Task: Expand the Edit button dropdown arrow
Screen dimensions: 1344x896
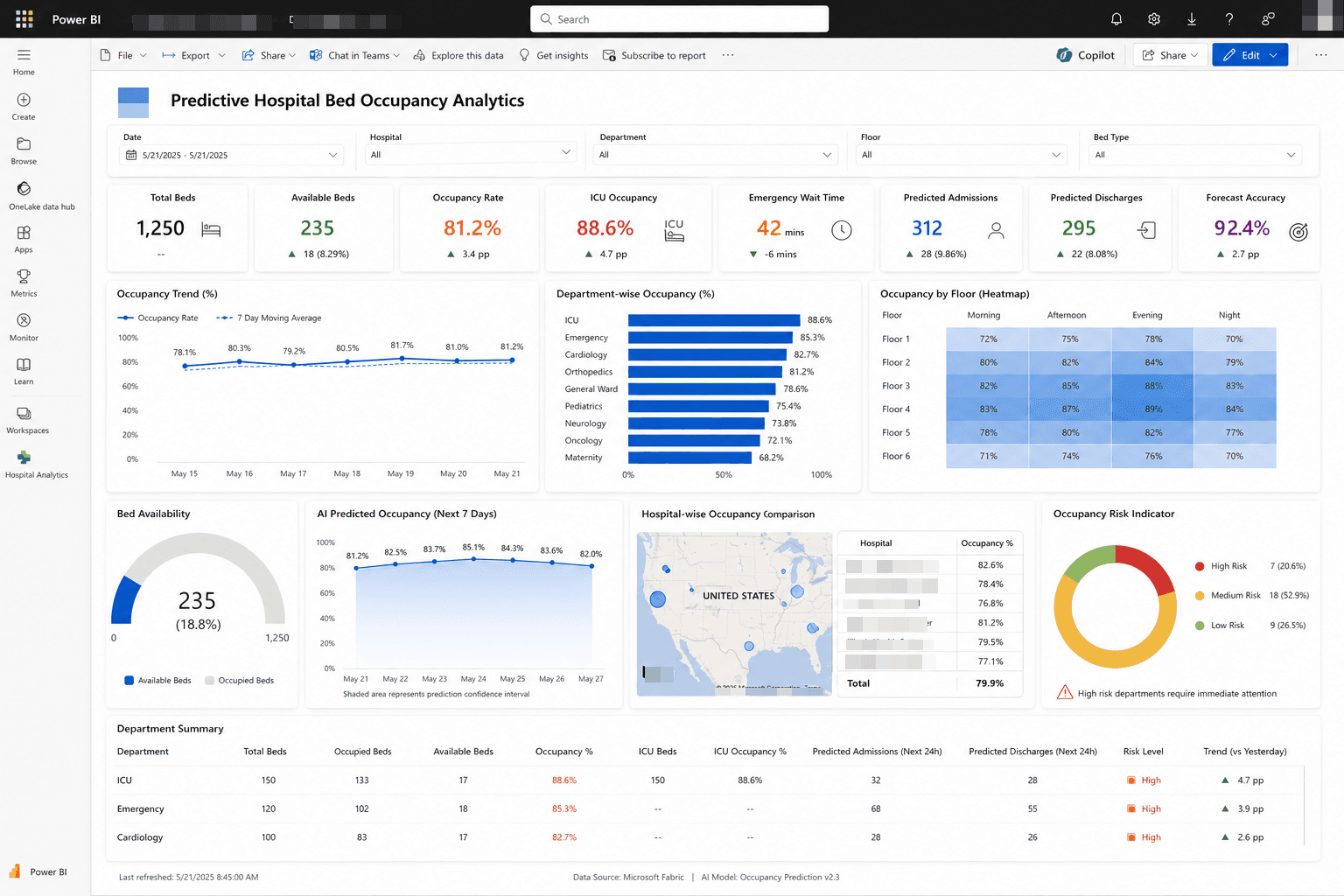Action: 1273,55
